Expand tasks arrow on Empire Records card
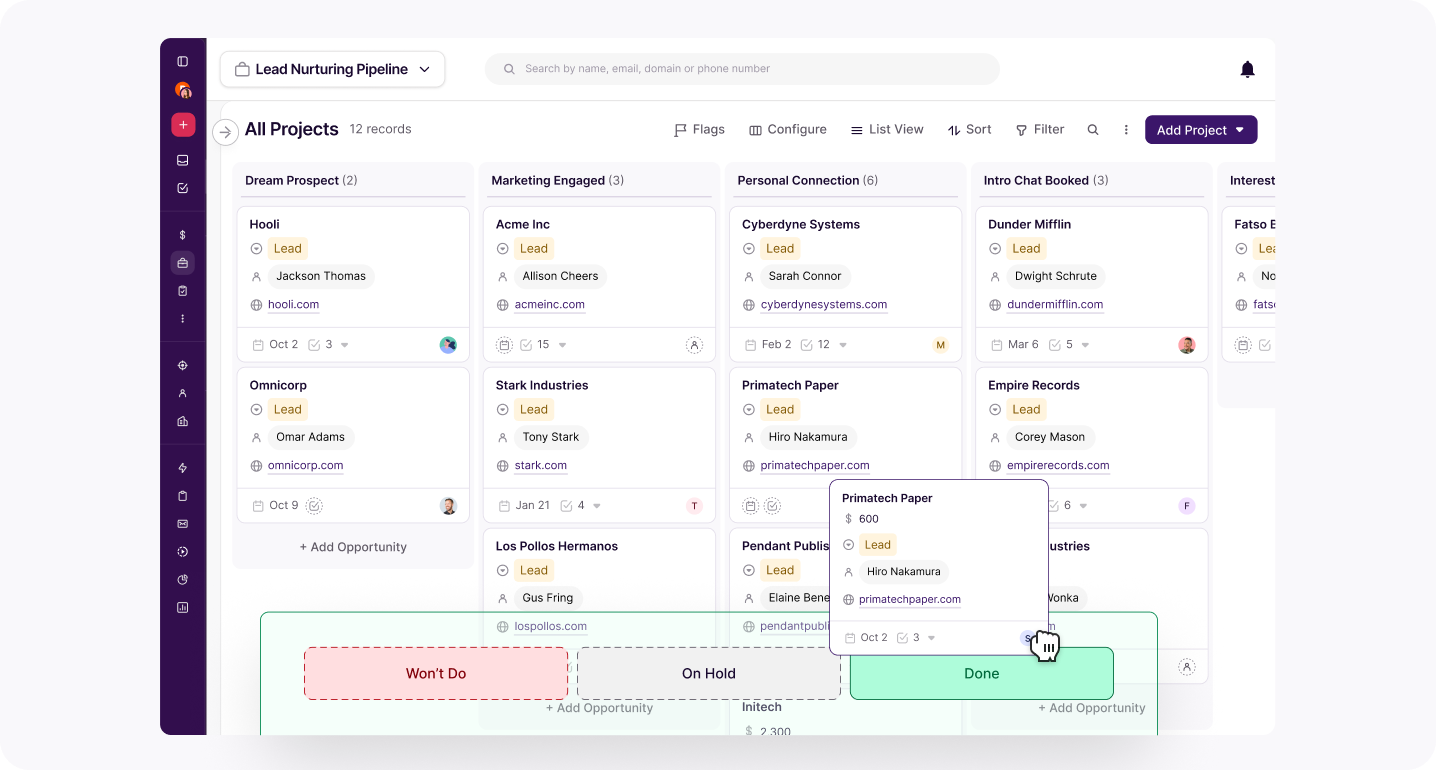1436x770 pixels. pyautogui.click(x=1083, y=506)
